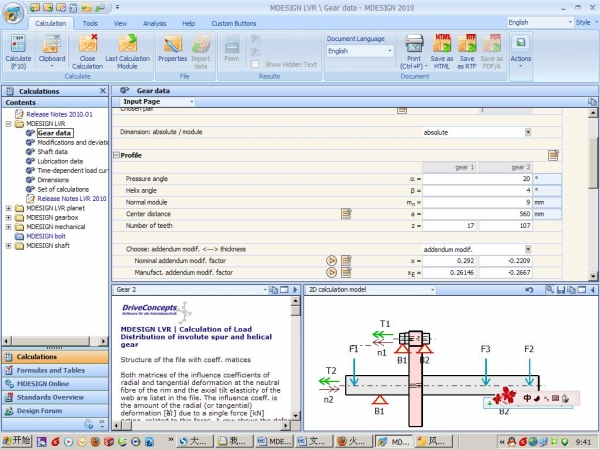Click the MDESIGN application orb button

[13, 13]
